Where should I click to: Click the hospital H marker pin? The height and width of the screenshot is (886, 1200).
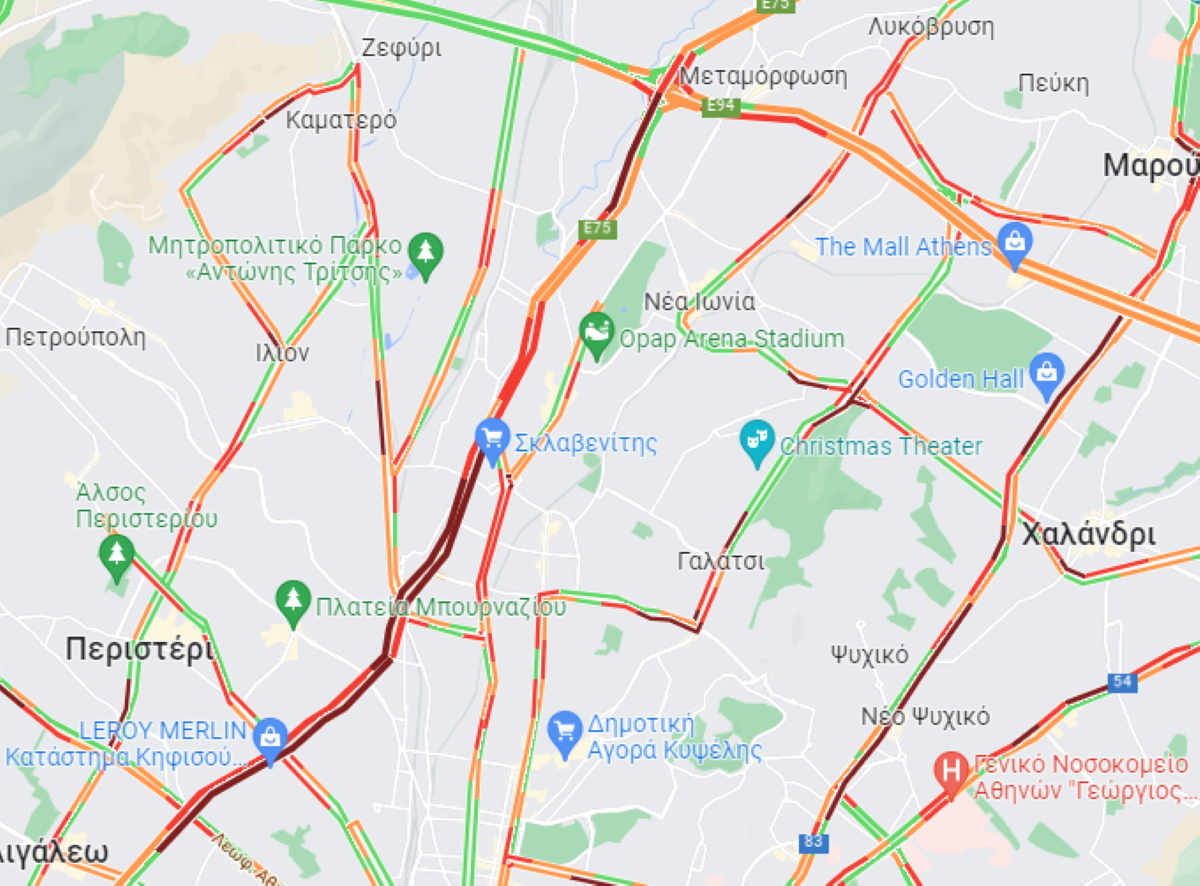(951, 773)
